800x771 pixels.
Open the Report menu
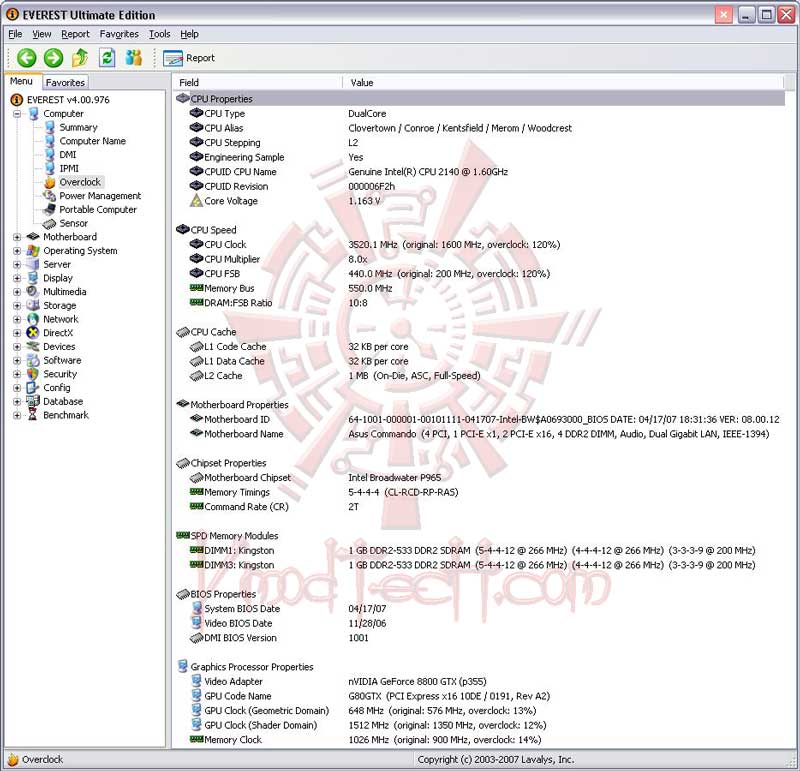pyautogui.click(x=75, y=34)
